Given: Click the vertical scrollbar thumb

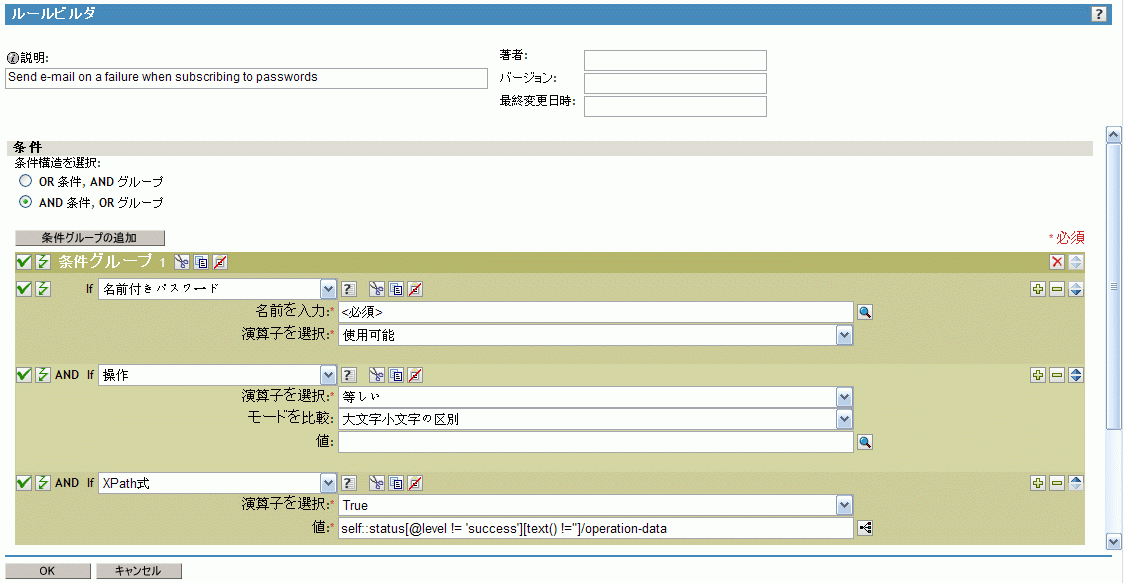Looking at the screenshot, I should tap(1113, 287).
